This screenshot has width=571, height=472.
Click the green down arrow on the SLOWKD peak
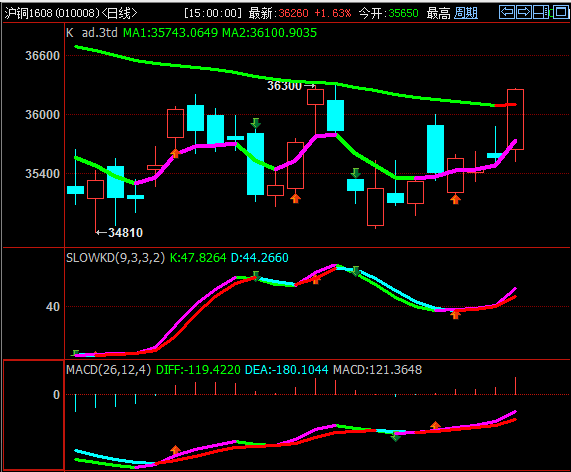click(x=356, y=271)
